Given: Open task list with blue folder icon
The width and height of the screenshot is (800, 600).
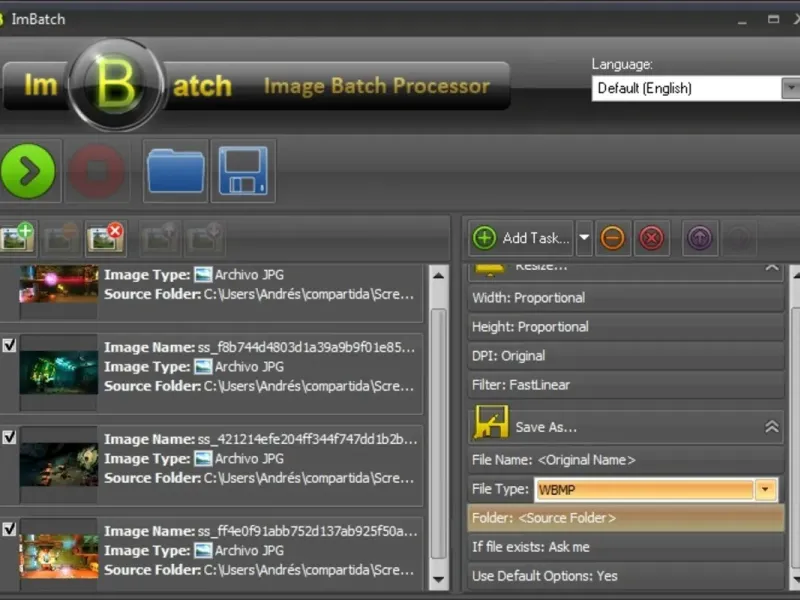Looking at the screenshot, I should (x=176, y=171).
